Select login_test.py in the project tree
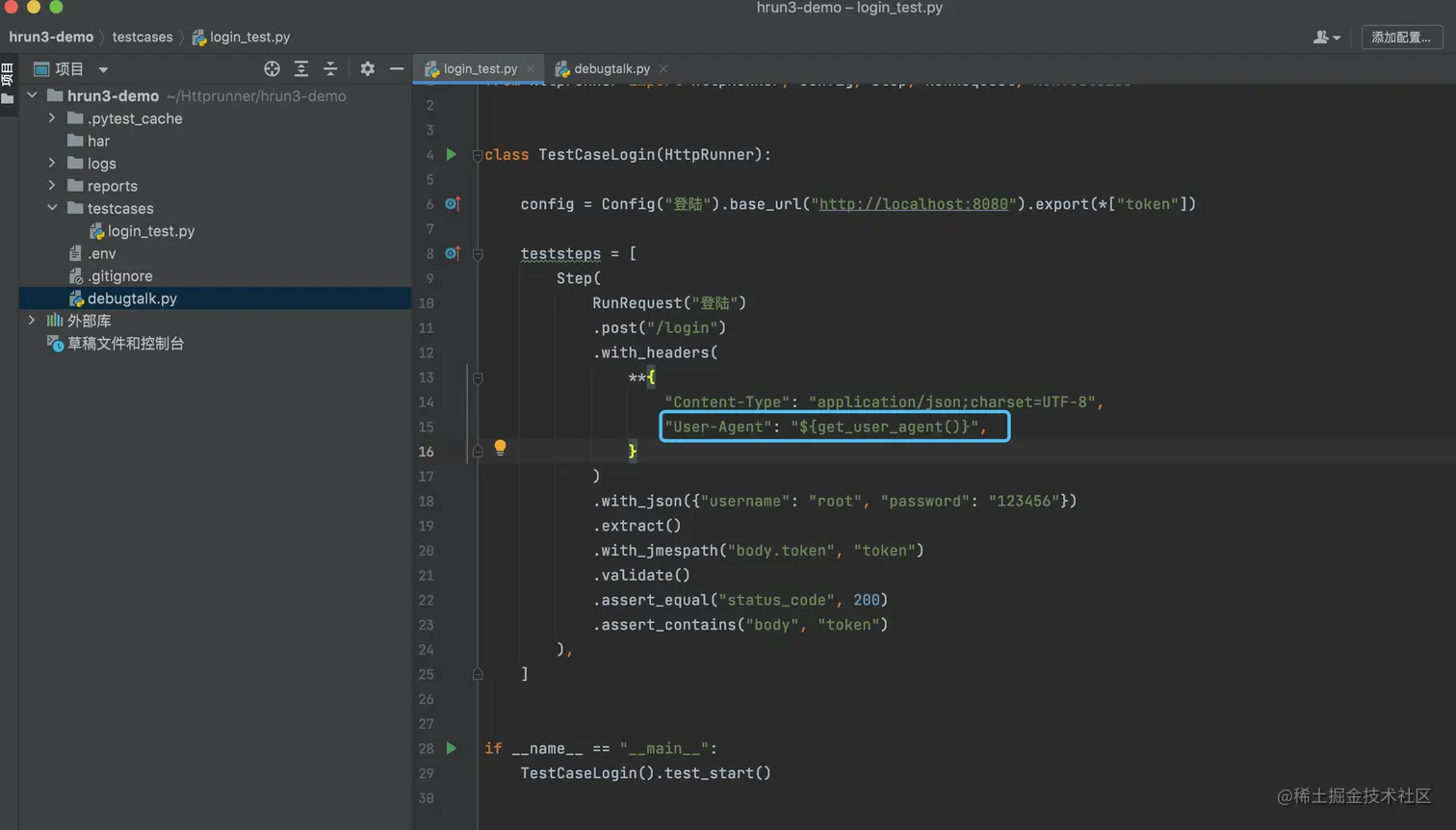Viewport: 1456px width, 830px height. click(x=150, y=231)
